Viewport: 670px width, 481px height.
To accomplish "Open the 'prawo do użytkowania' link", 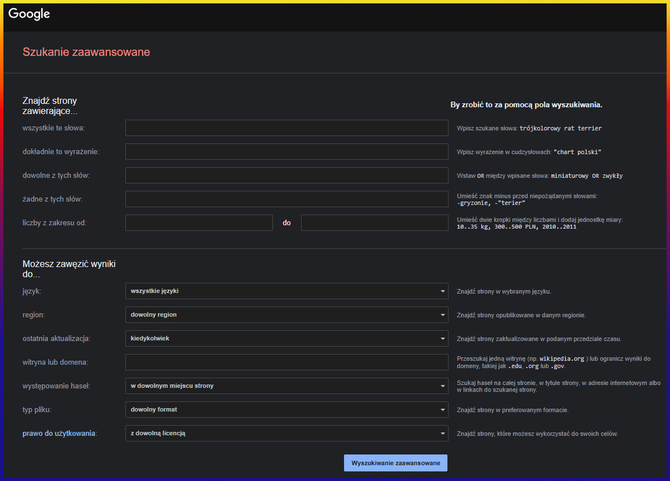I will coord(59,434).
